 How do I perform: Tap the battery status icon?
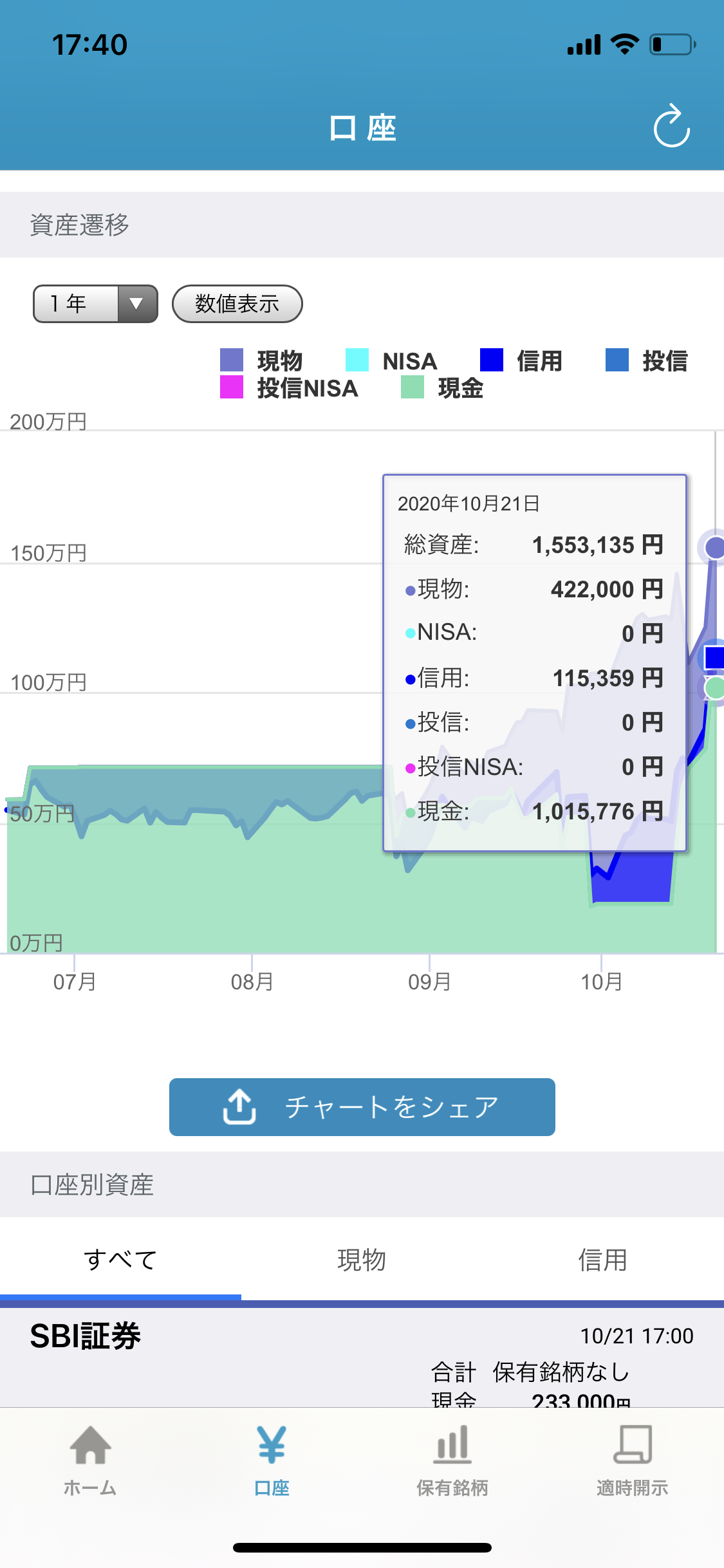(x=672, y=44)
